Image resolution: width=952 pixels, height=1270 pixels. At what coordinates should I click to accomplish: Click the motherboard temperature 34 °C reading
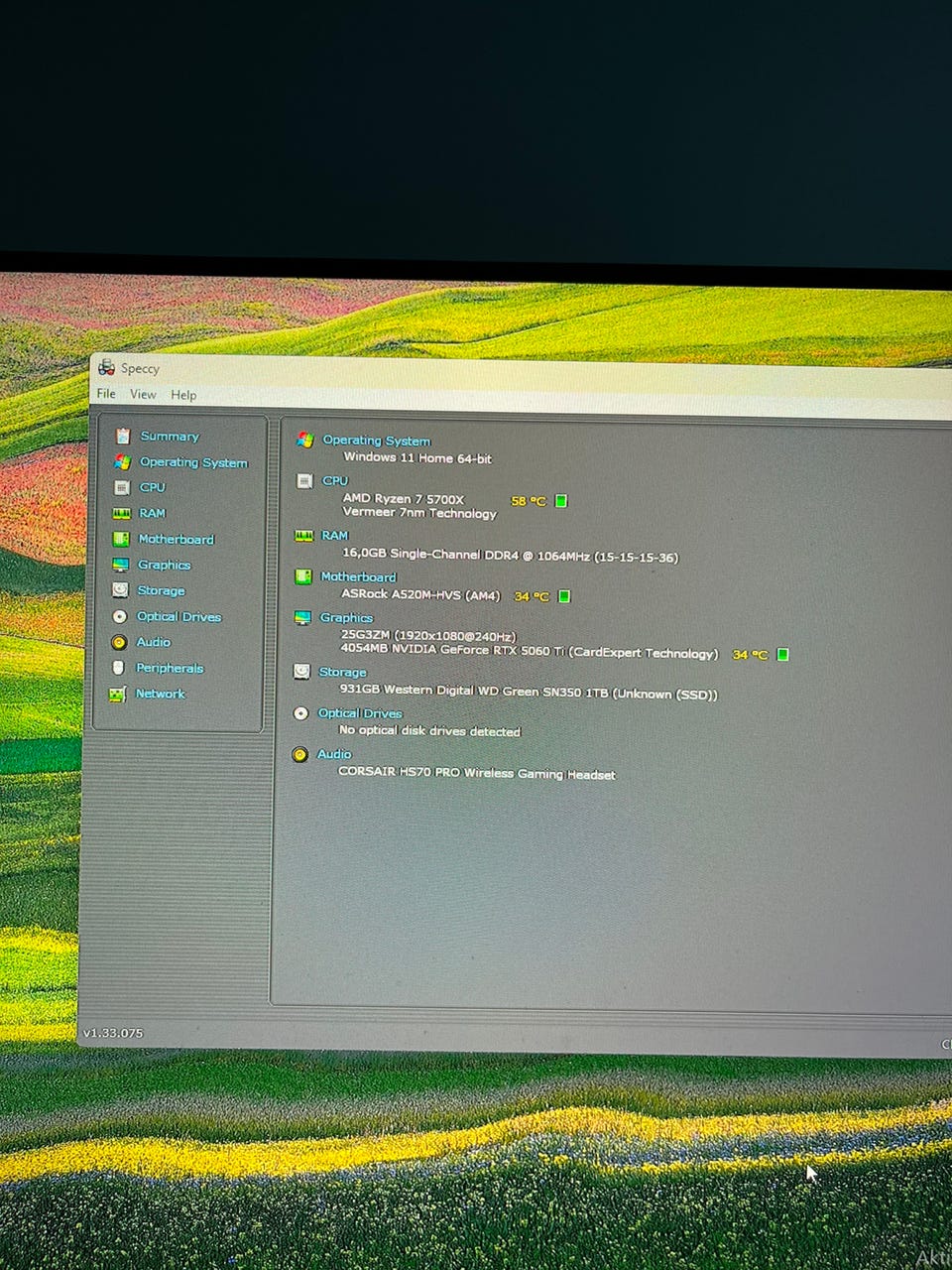(532, 596)
